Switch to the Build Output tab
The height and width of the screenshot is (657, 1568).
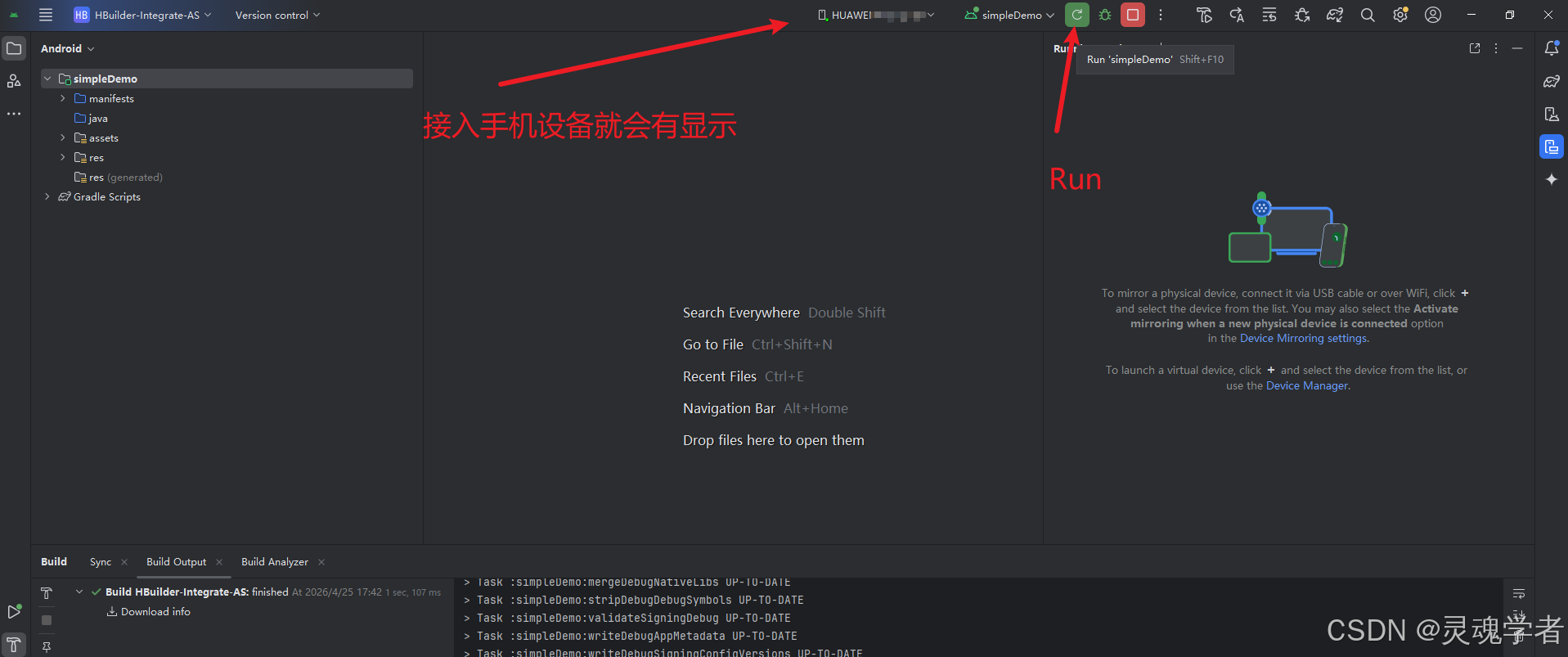[176, 561]
